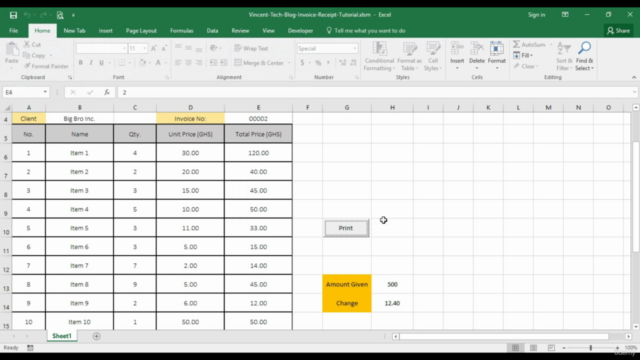Click AutoSum sigma icon
The height and width of the screenshot is (360, 640).
click(x=517, y=44)
